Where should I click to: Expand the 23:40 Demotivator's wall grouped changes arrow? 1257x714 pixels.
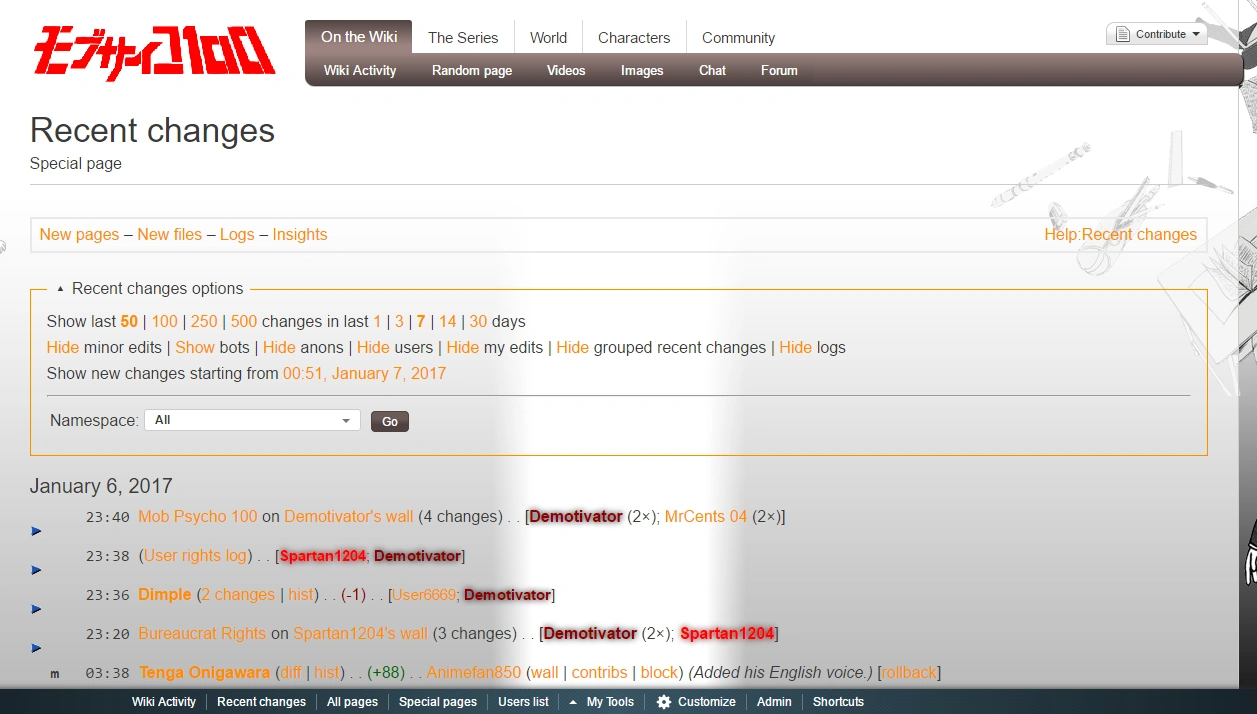pos(37,531)
